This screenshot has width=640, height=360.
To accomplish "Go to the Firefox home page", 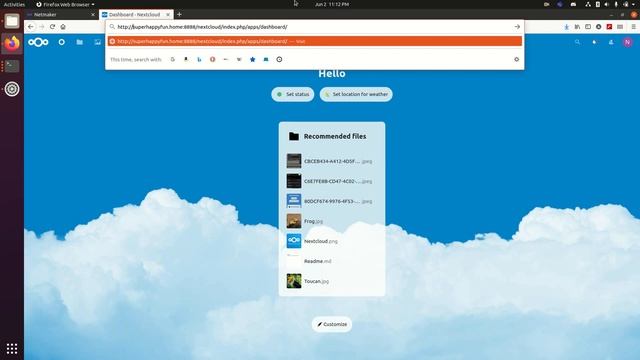I will (63, 27).
